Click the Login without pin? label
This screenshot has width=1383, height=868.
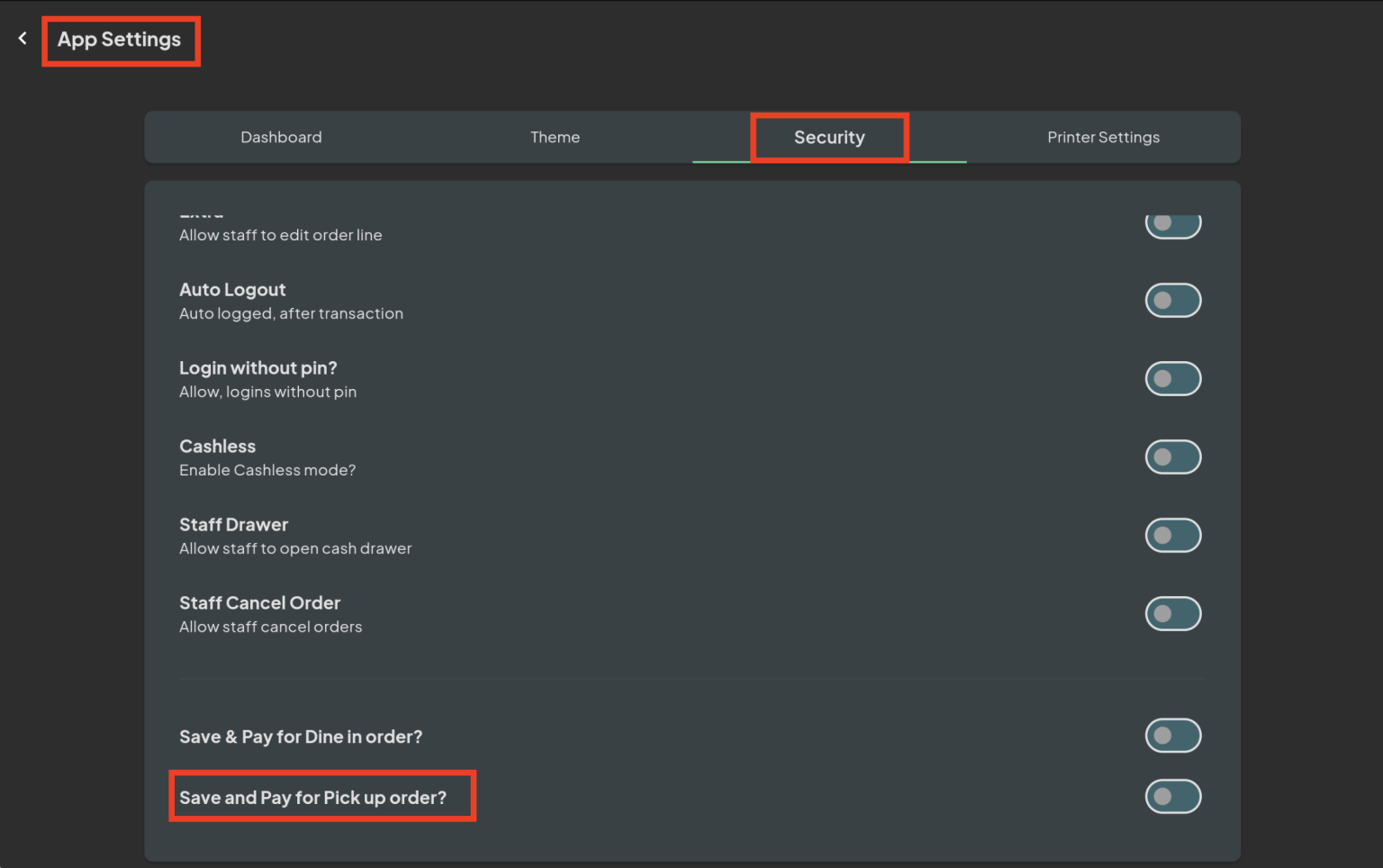258,368
